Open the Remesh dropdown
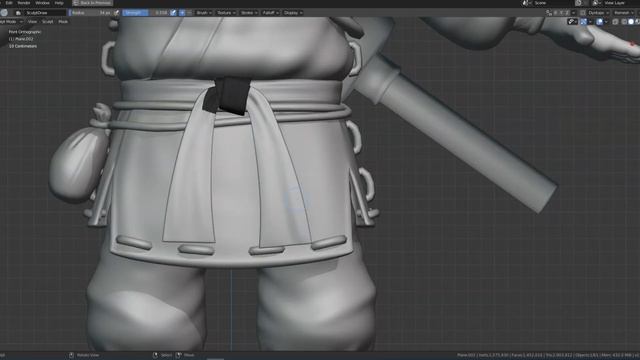 click(624, 13)
